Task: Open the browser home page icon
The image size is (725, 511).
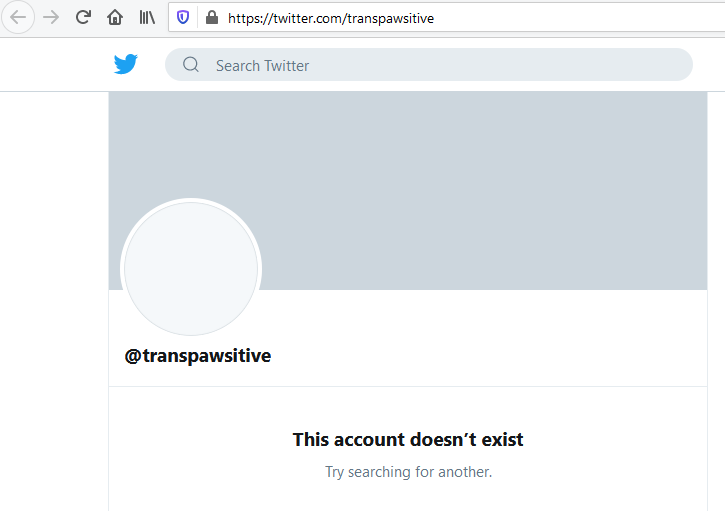Action: pyautogui.click(x=115, y=18)
